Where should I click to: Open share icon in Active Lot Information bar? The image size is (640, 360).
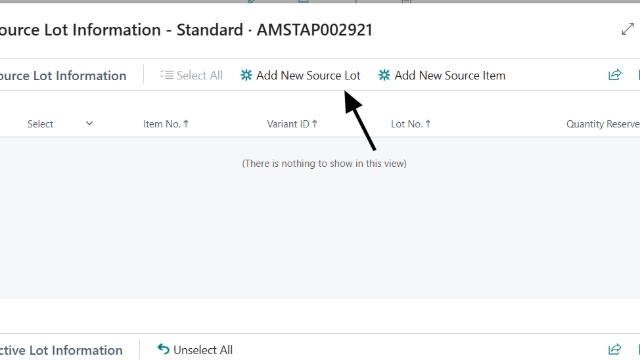[x=615, y=349]
